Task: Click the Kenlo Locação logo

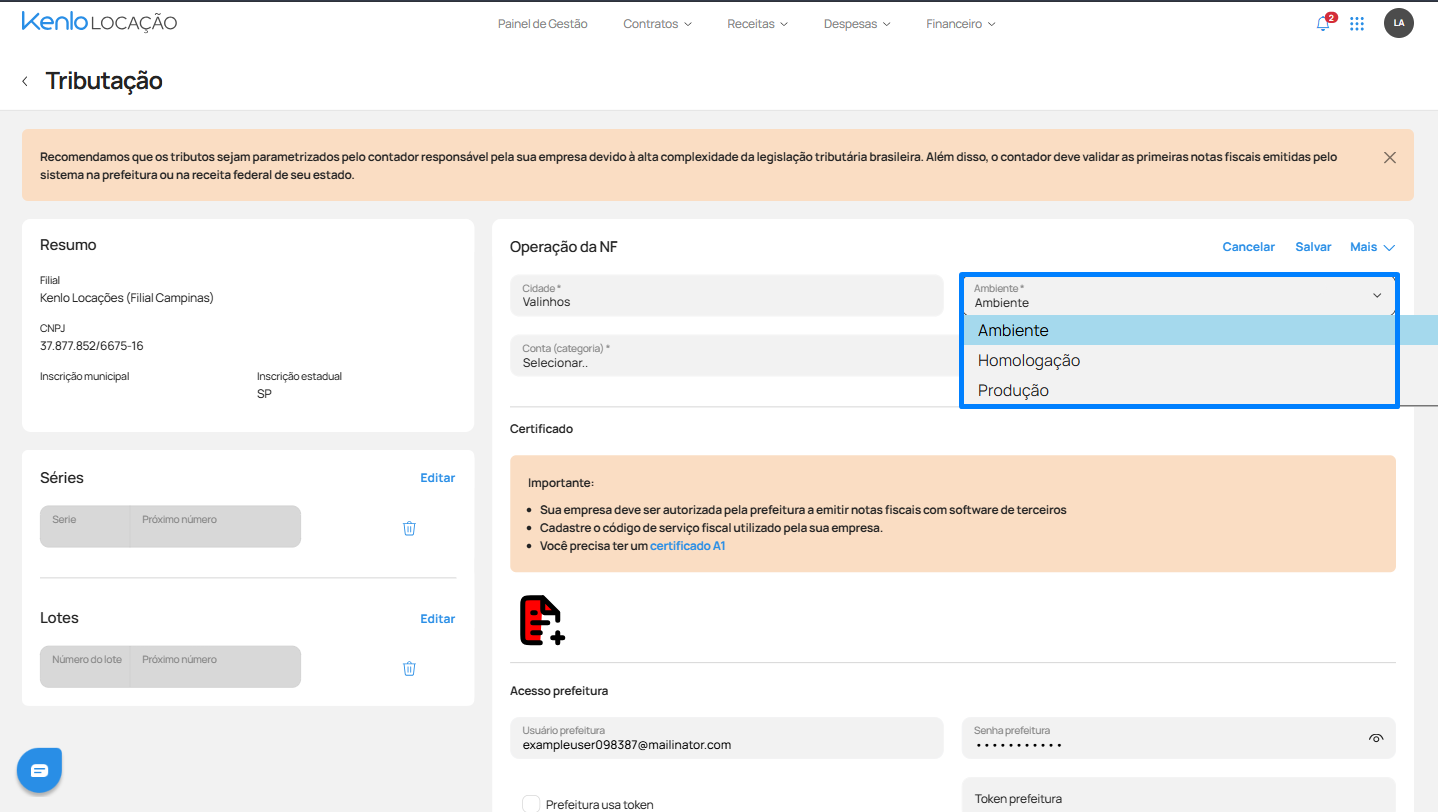Action: pyautogui.click(x=99, y=22)
